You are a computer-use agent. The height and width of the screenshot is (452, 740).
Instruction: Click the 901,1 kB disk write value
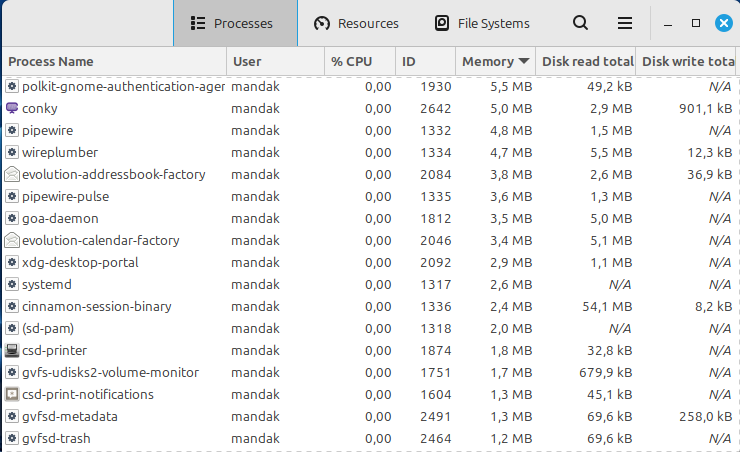coord(706,109)
